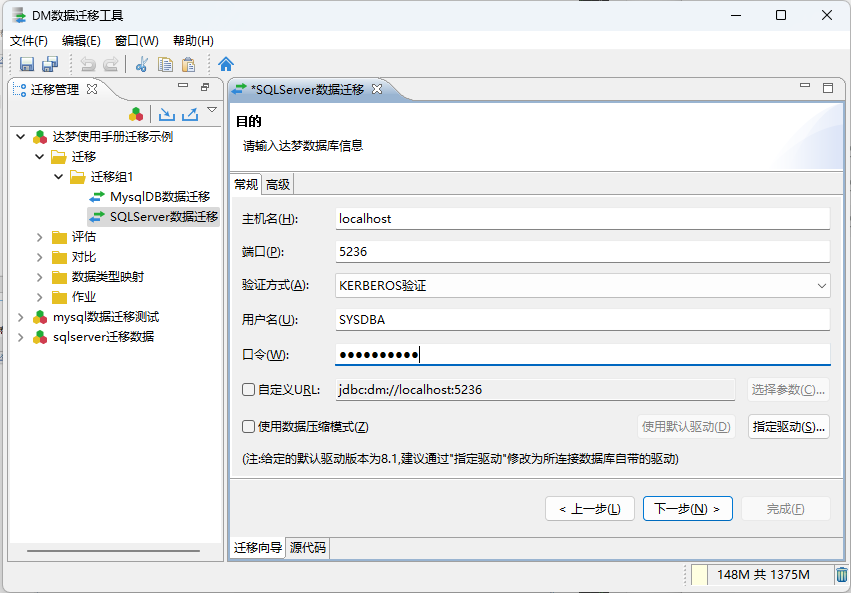Click the 口令 password field
The image size is (851, 593).
point(582,355)
